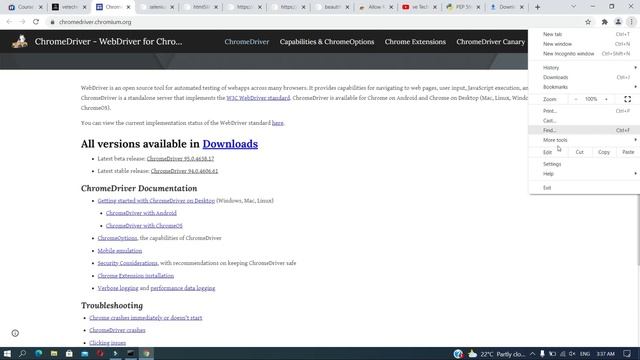
Task: Choose New Incognito window
Action: point(584,53)
